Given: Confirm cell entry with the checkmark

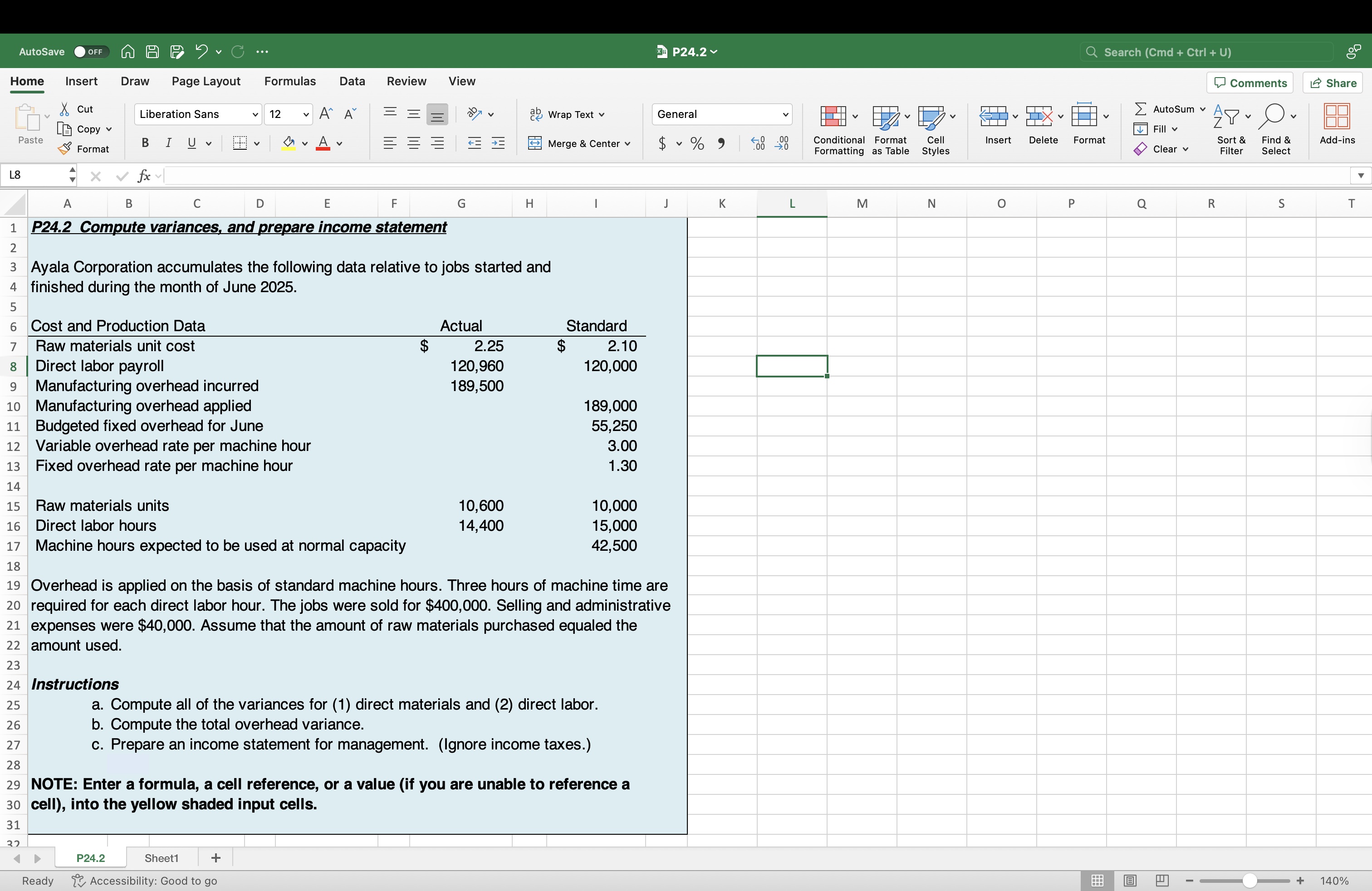Looking at the screenshot, I should [x=121, y=176].
